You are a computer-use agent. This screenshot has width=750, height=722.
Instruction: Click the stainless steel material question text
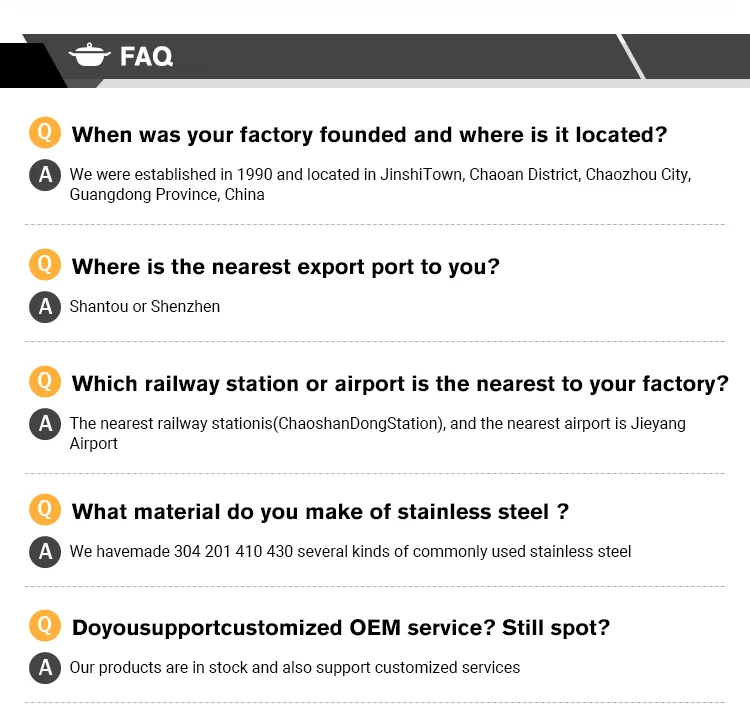pyautogui.click(x=320, y=512)
